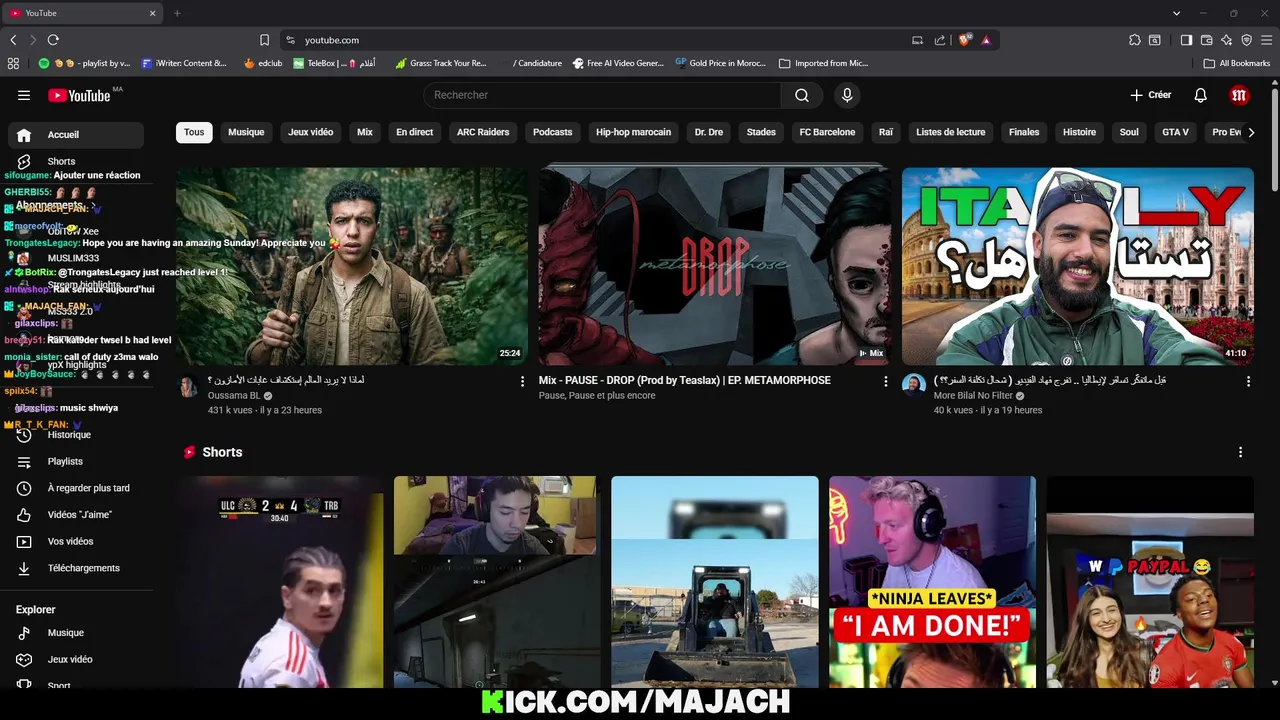Open Brave Shields icon in address bar
This screenshot has height=720, width=1280.
(x=964, y=40)
